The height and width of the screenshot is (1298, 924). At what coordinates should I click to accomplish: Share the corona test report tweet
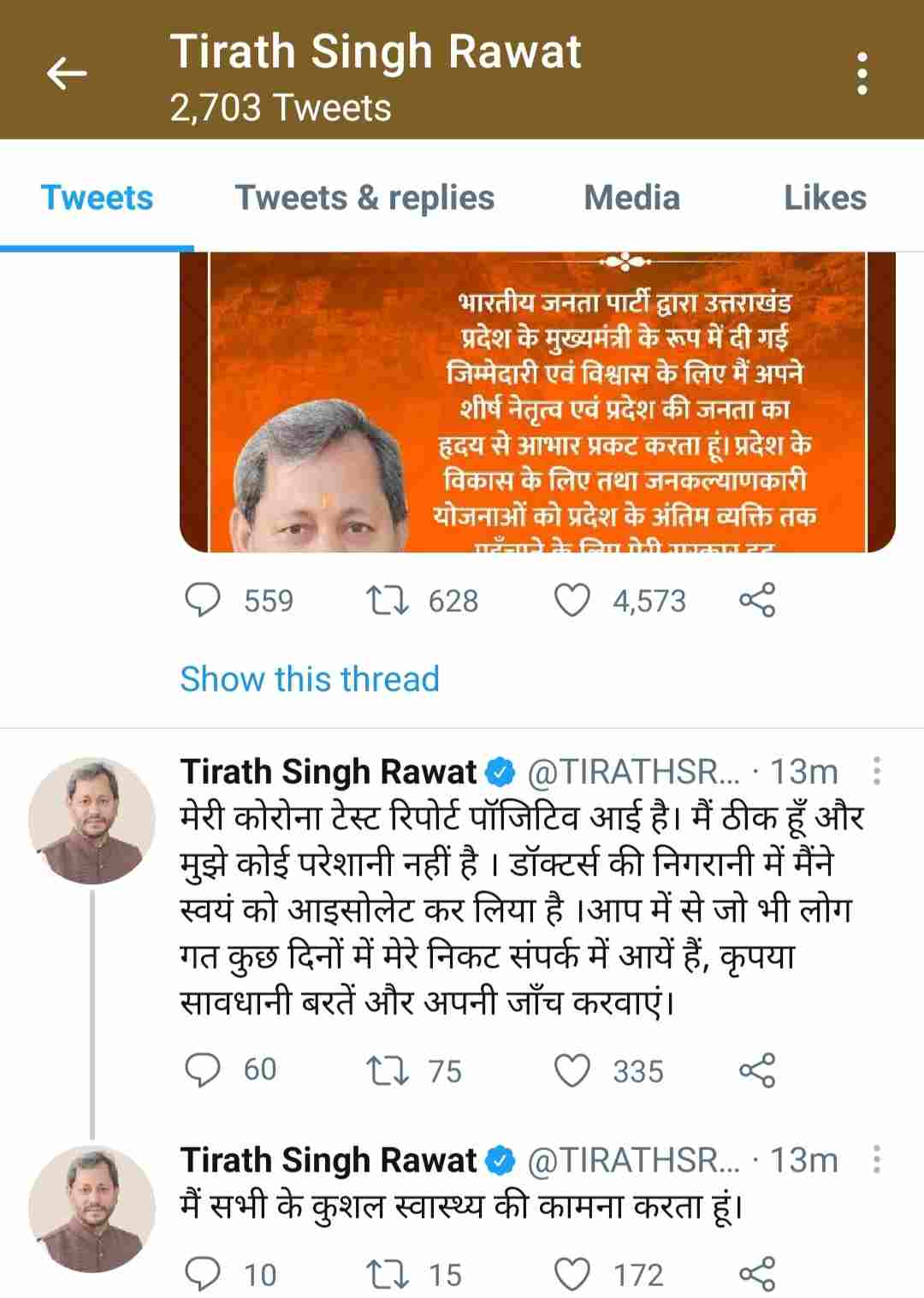757,1070
